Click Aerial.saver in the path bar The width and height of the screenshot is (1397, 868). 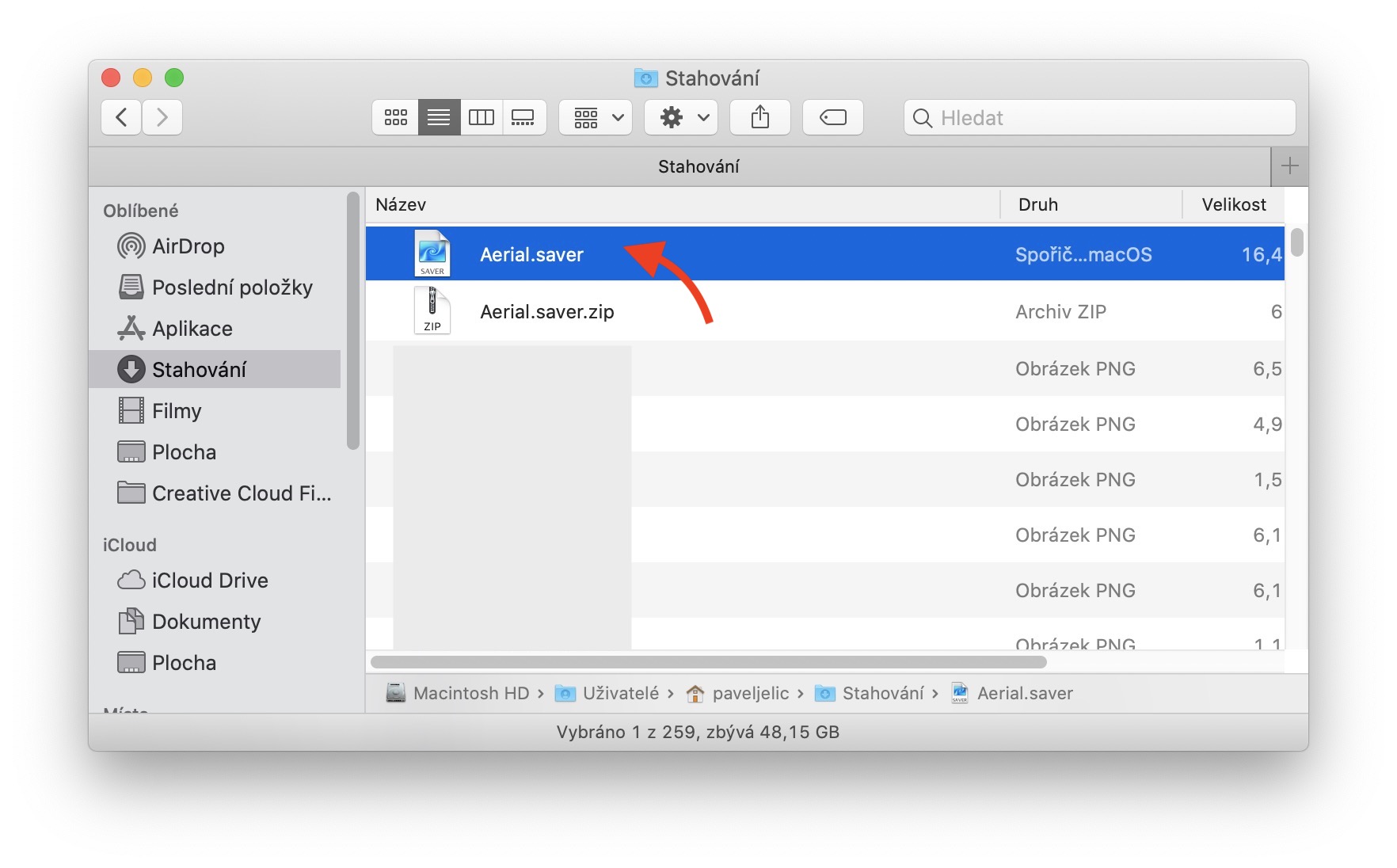[x=1012, y=694]
